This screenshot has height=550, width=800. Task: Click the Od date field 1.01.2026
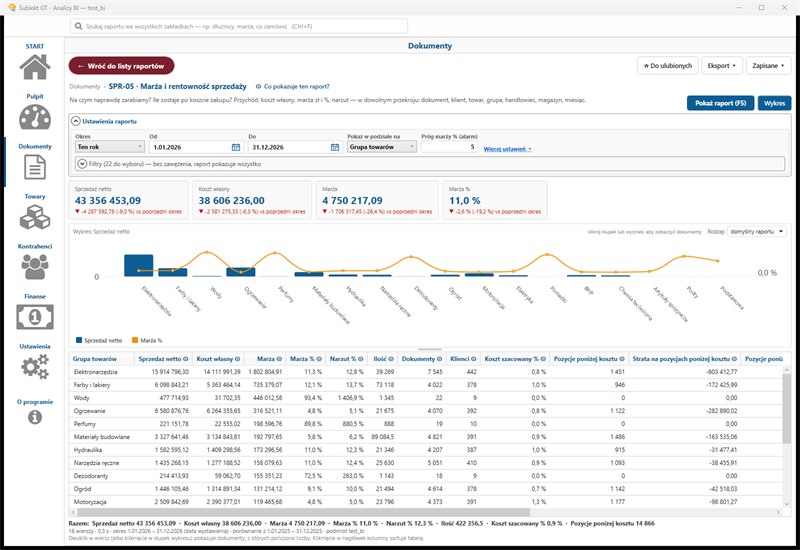point(195,147)
